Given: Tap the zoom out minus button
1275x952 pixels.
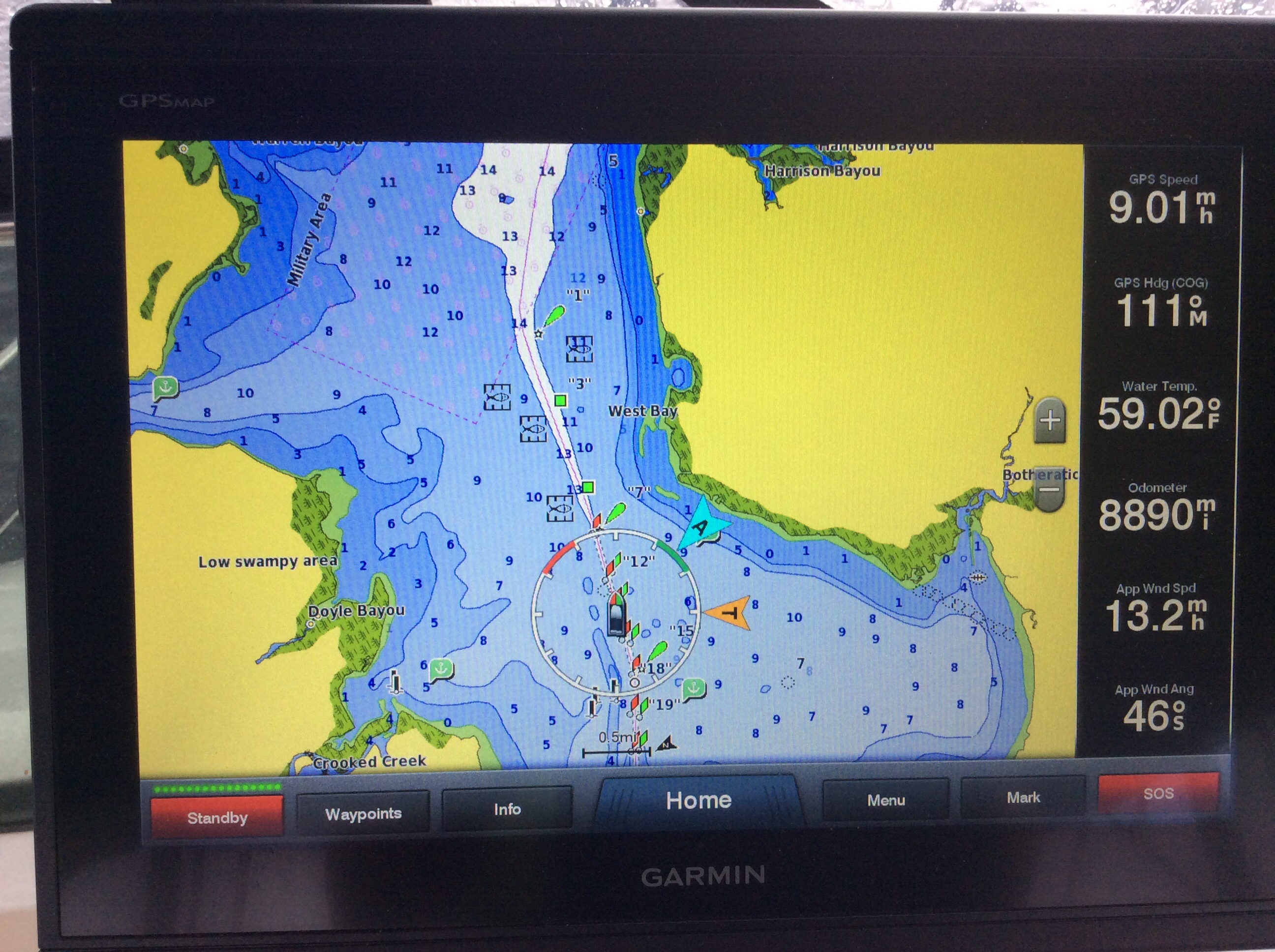Looking at the screenshot, I should click(x=1049, y=490).
